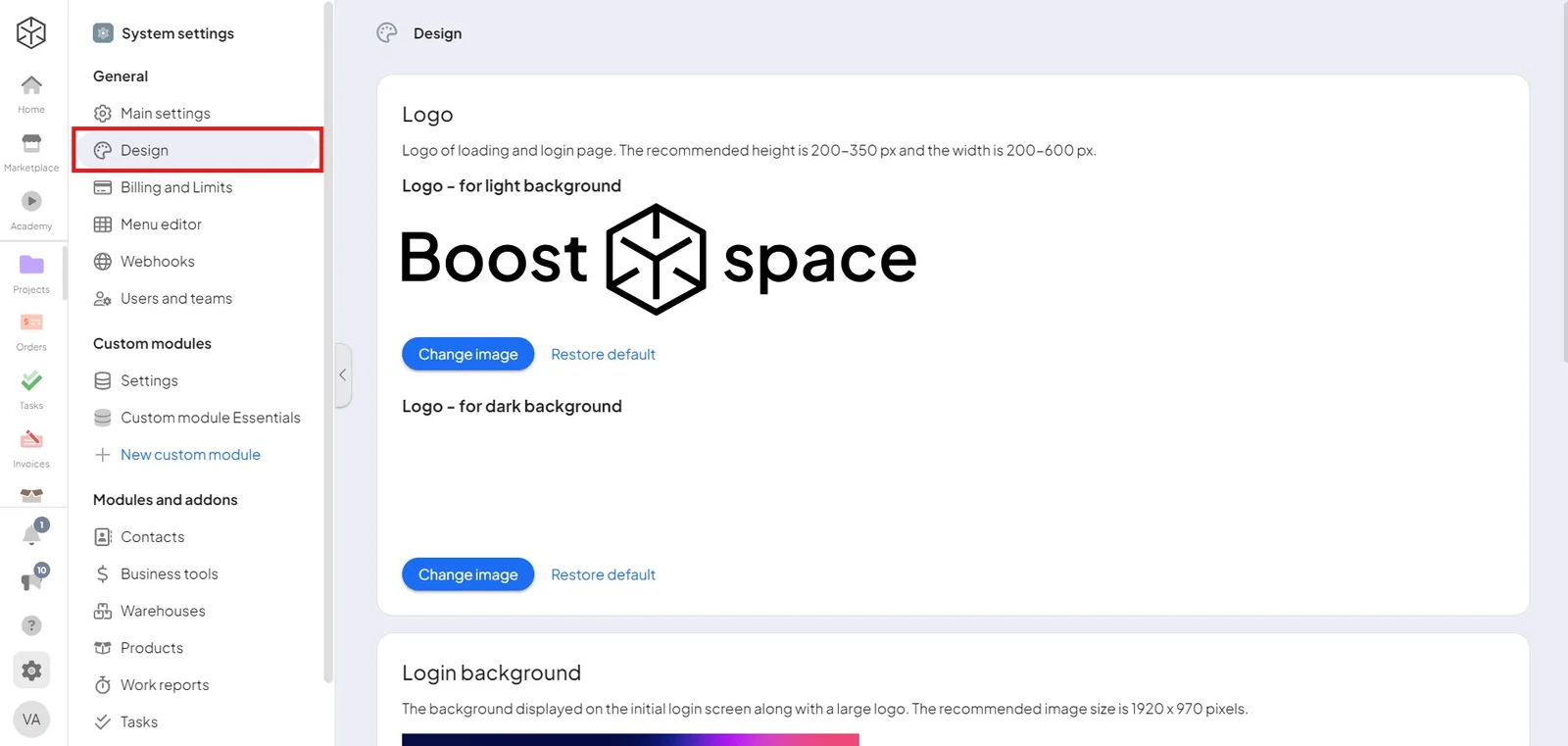This screenshot has height=746, width=1568.
Task: Click the card icon beside Billing and Limits
Action: click(x=102, y=187)
